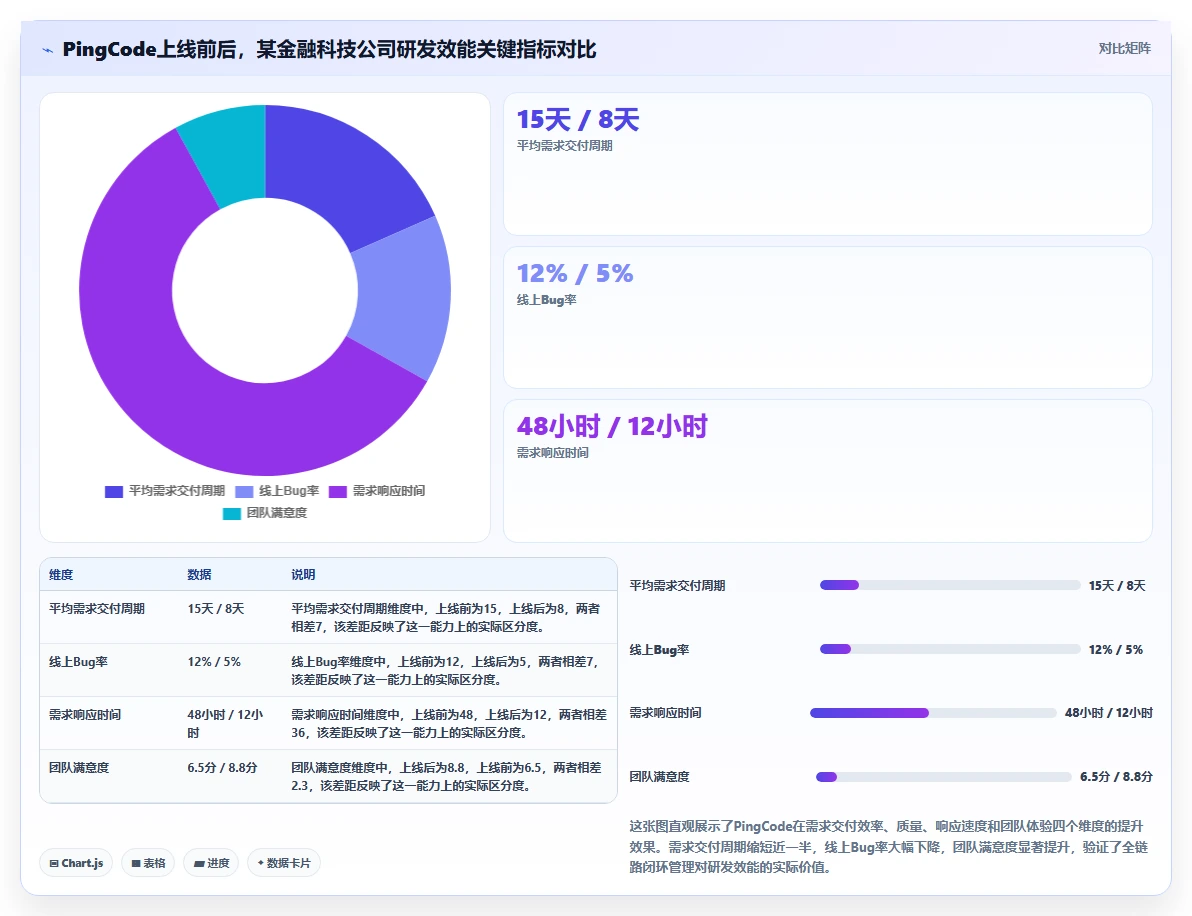Click the legend label 线上Bug率
The height and width of the screenshot is (916, 1192).
289,491
